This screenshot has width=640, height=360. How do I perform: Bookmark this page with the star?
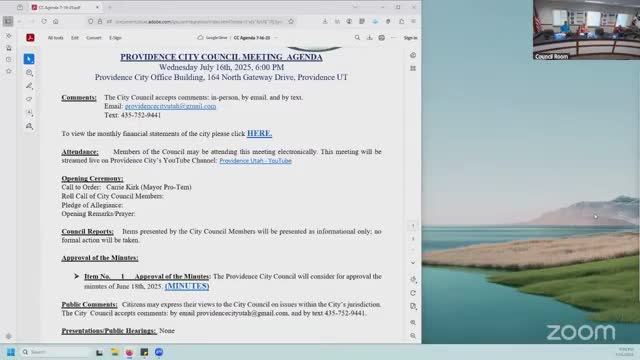(291, 21)
